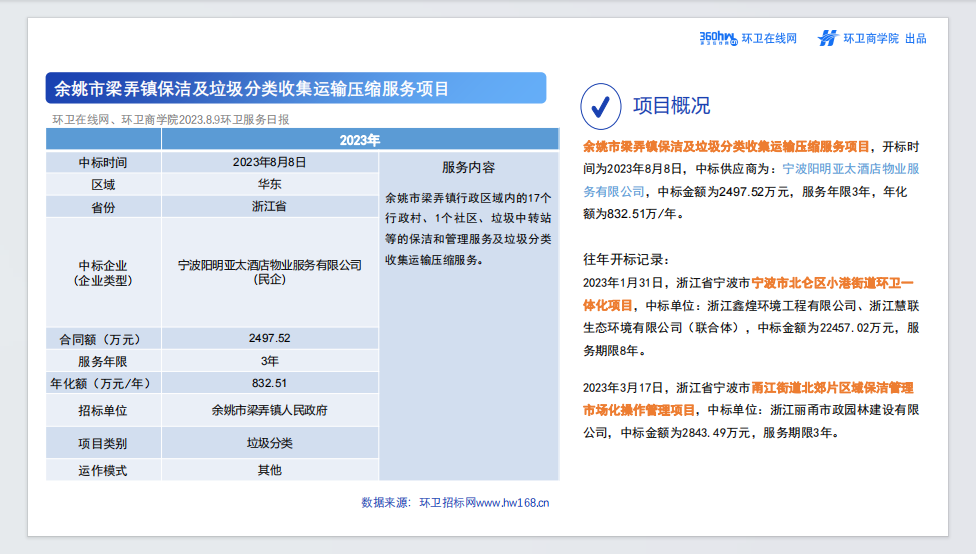
Task: Select the 往年开标记录 heading
Action: (626, 260)
